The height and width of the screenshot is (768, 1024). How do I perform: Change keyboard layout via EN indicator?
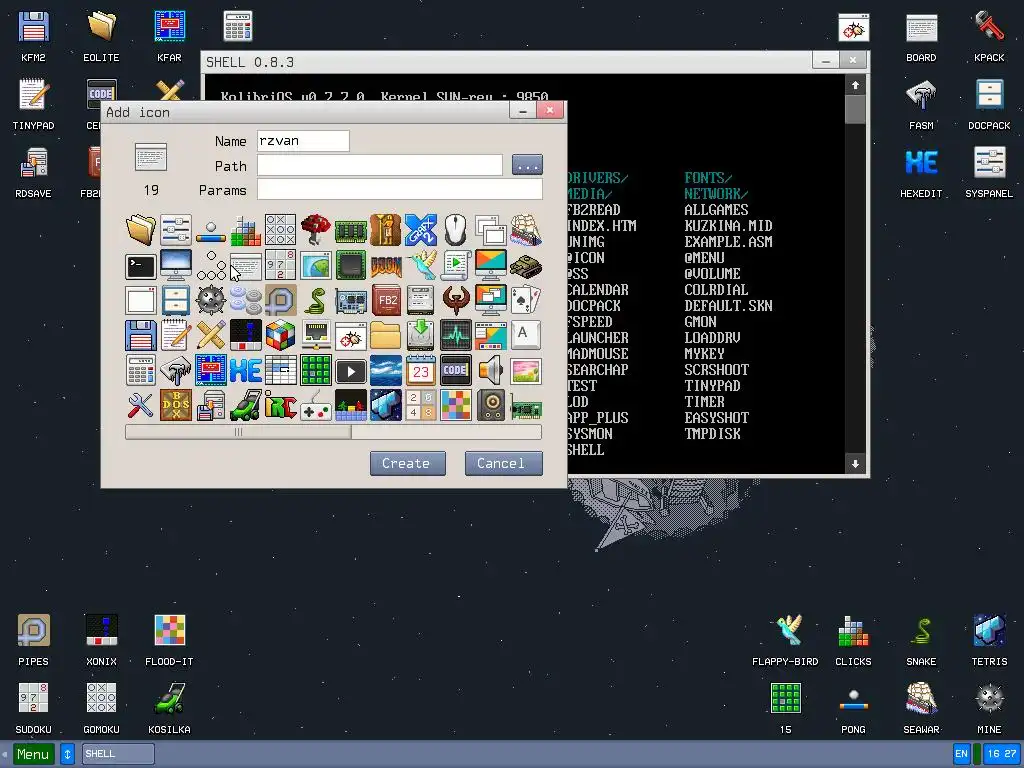[961, 754]
